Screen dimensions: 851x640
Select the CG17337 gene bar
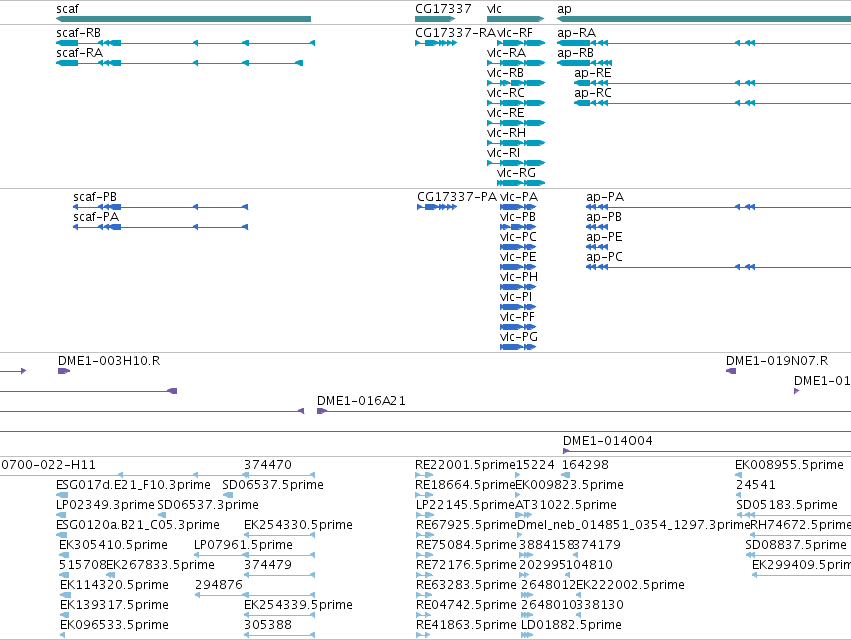[435, 19]
